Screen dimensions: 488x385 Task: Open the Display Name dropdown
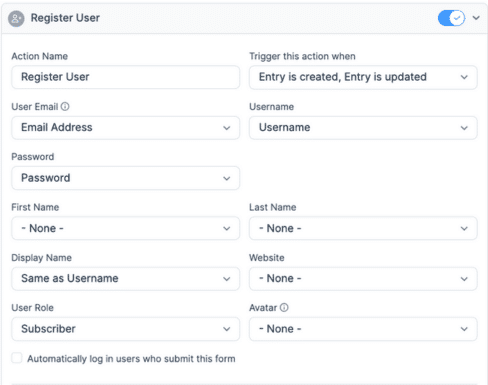coord(125,279)
